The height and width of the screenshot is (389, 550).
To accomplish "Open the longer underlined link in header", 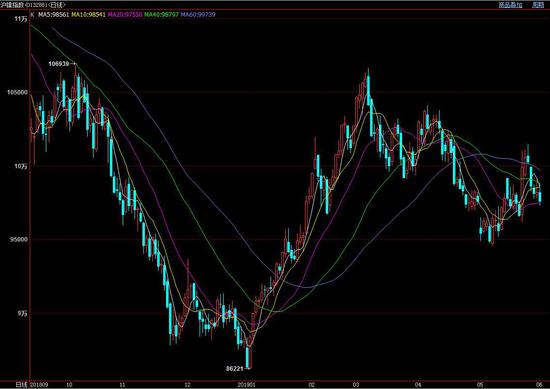I will pyautogui.click(x=510, y=5).
